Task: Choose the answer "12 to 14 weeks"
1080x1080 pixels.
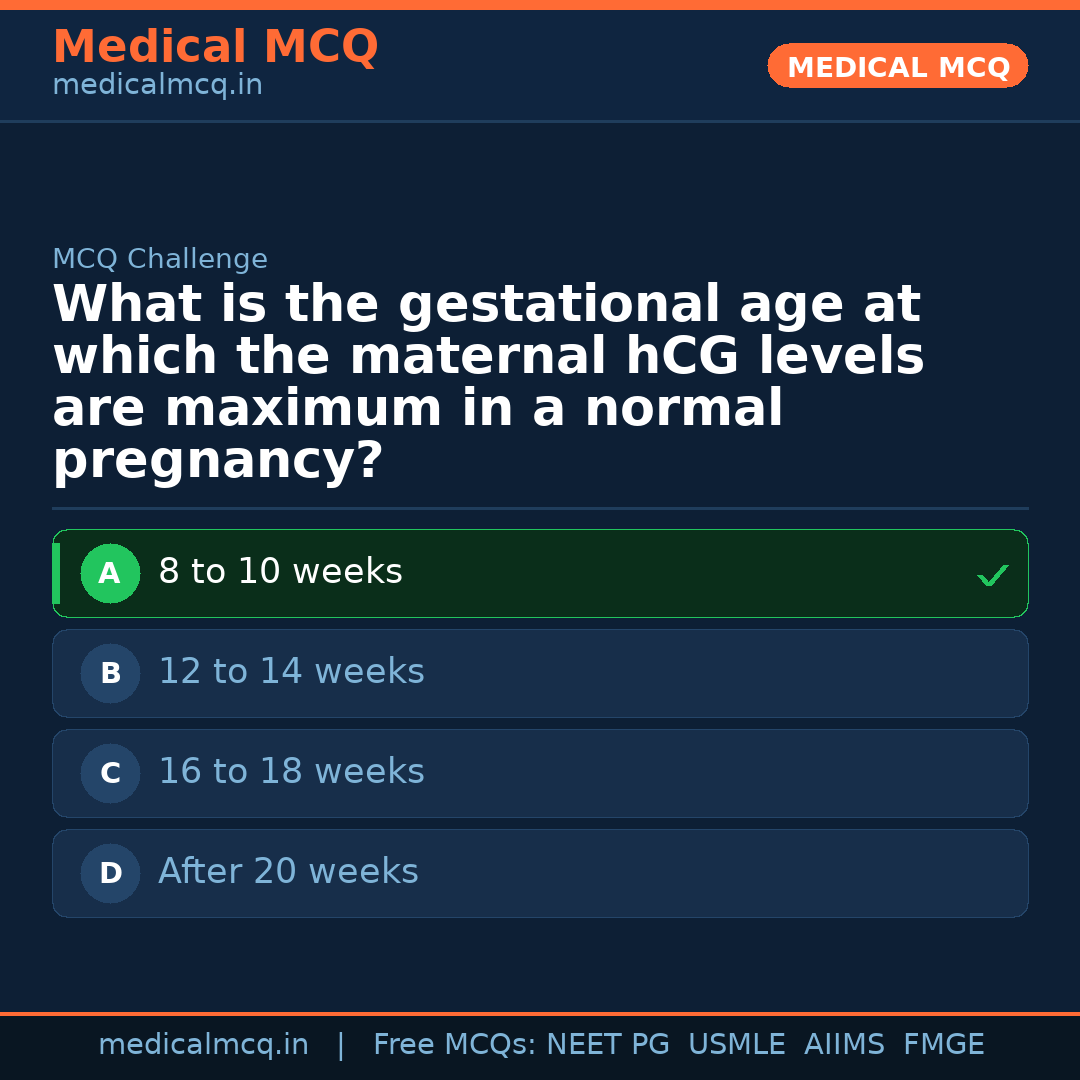Action: [291, 672]
